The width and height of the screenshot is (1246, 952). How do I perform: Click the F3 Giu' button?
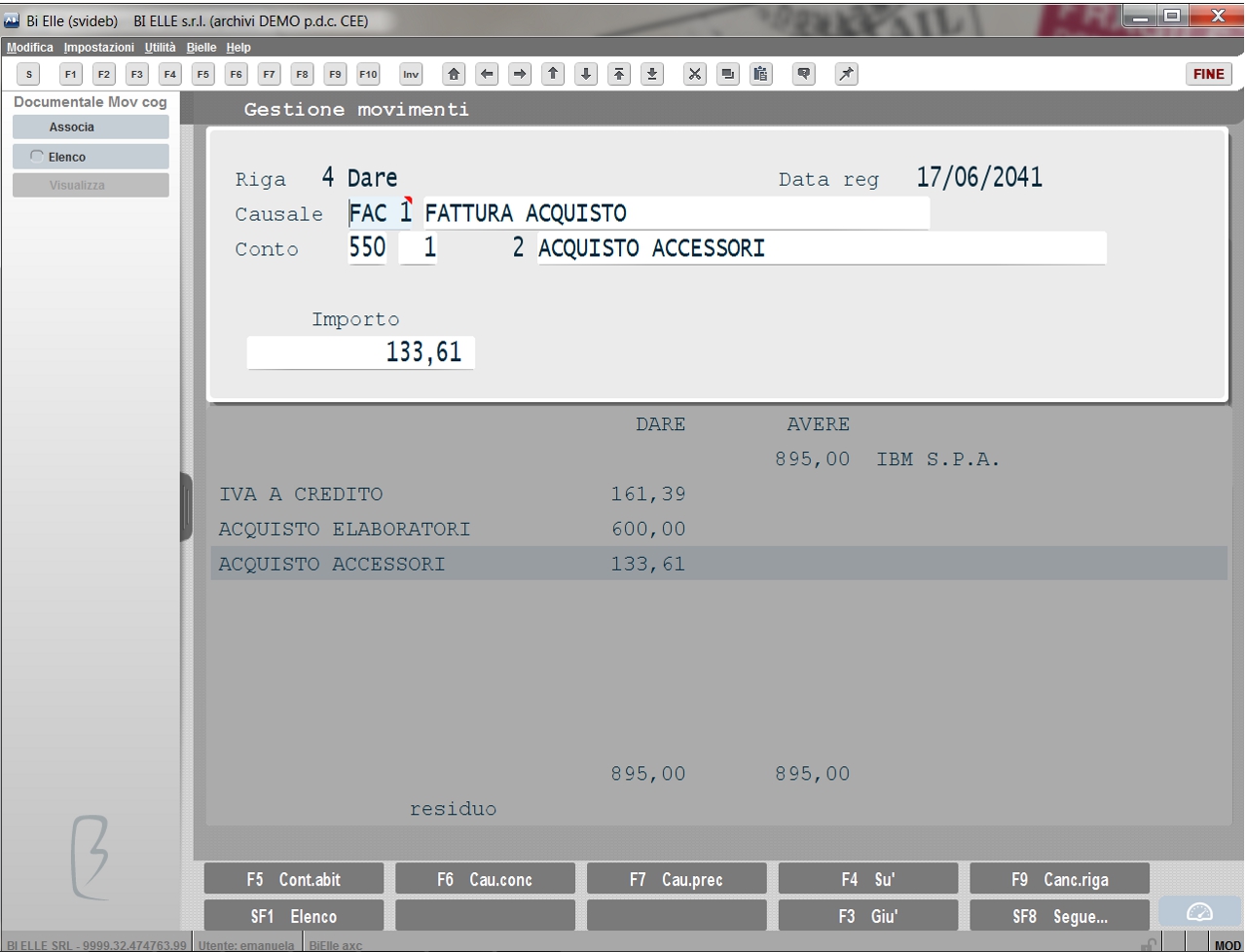click(868, 916)
